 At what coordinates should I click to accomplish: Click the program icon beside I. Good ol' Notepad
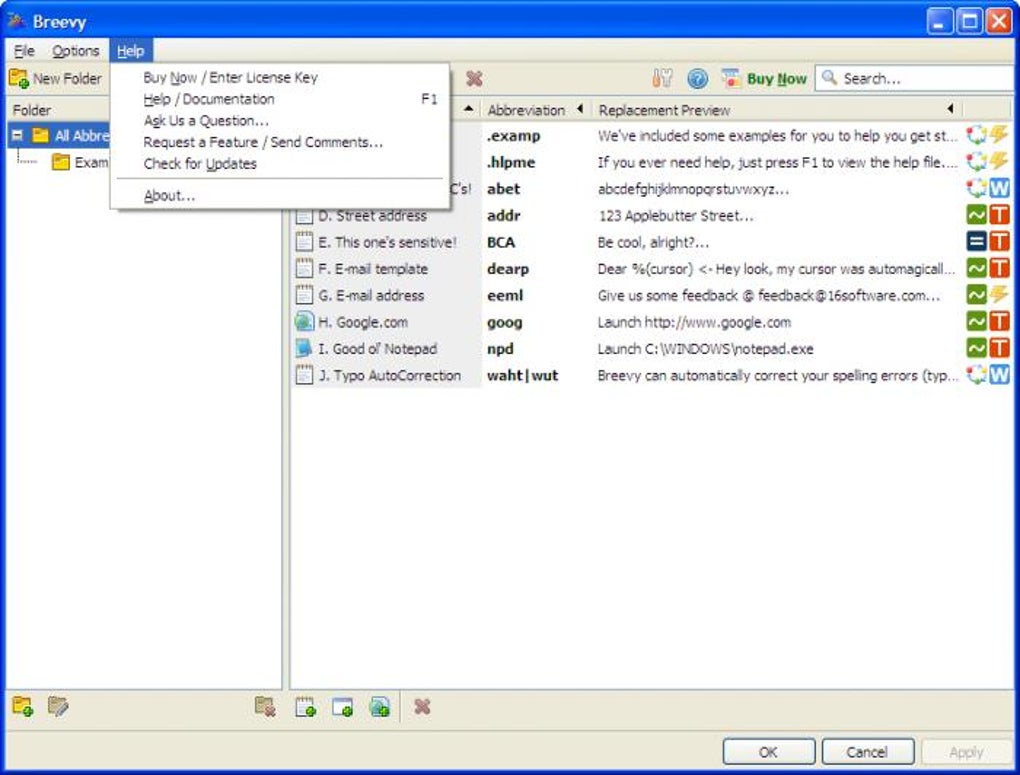coord(304,348)
